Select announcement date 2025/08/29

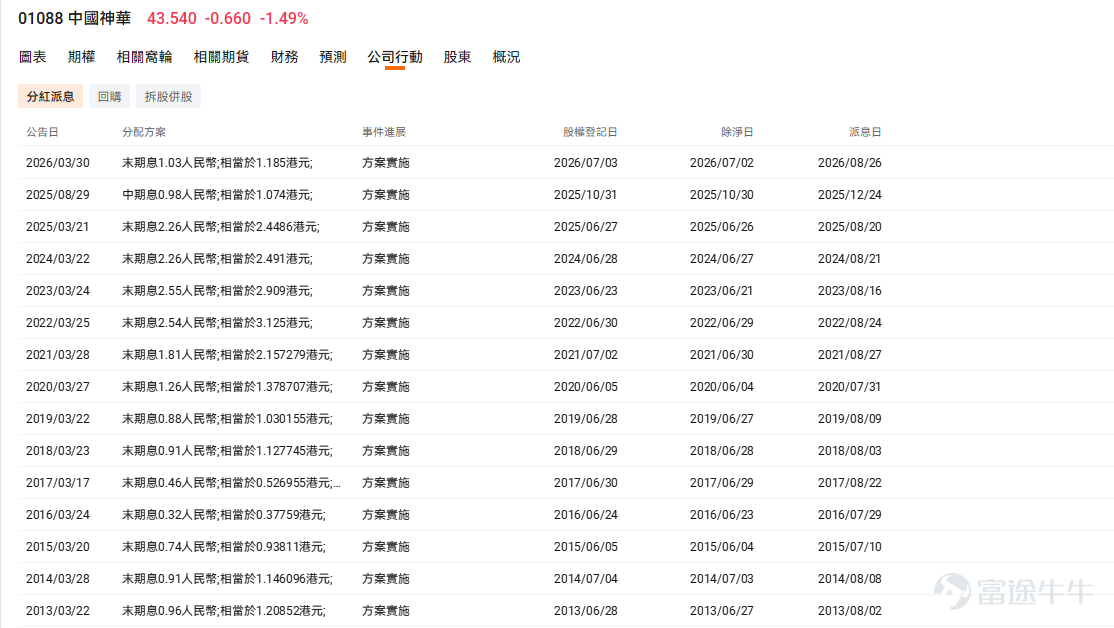tap(58, 195)
